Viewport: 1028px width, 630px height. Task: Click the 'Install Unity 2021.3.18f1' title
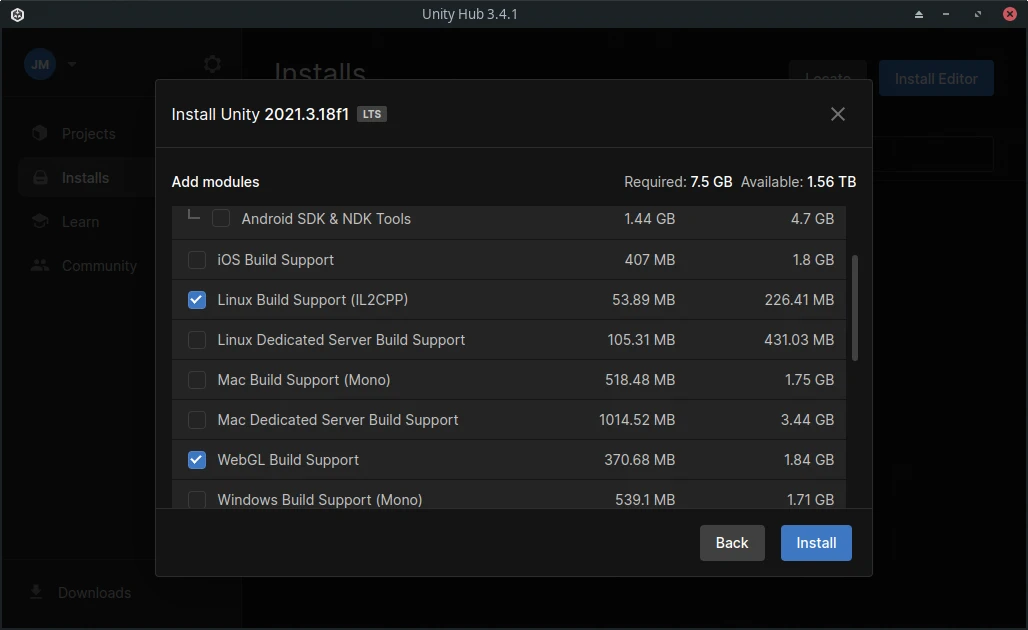coord(260,114)
